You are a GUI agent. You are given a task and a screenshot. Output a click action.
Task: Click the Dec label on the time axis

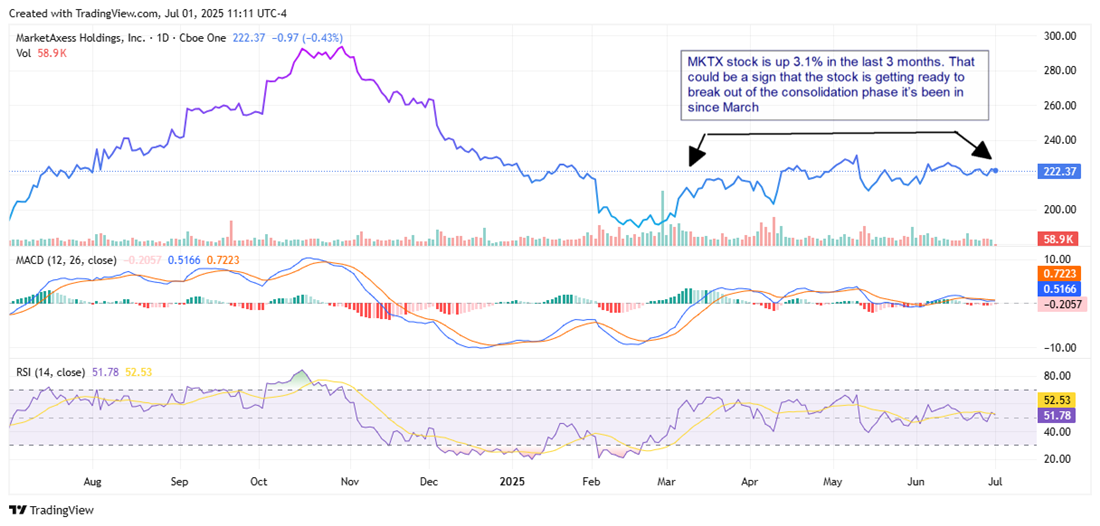pos(429,483)
